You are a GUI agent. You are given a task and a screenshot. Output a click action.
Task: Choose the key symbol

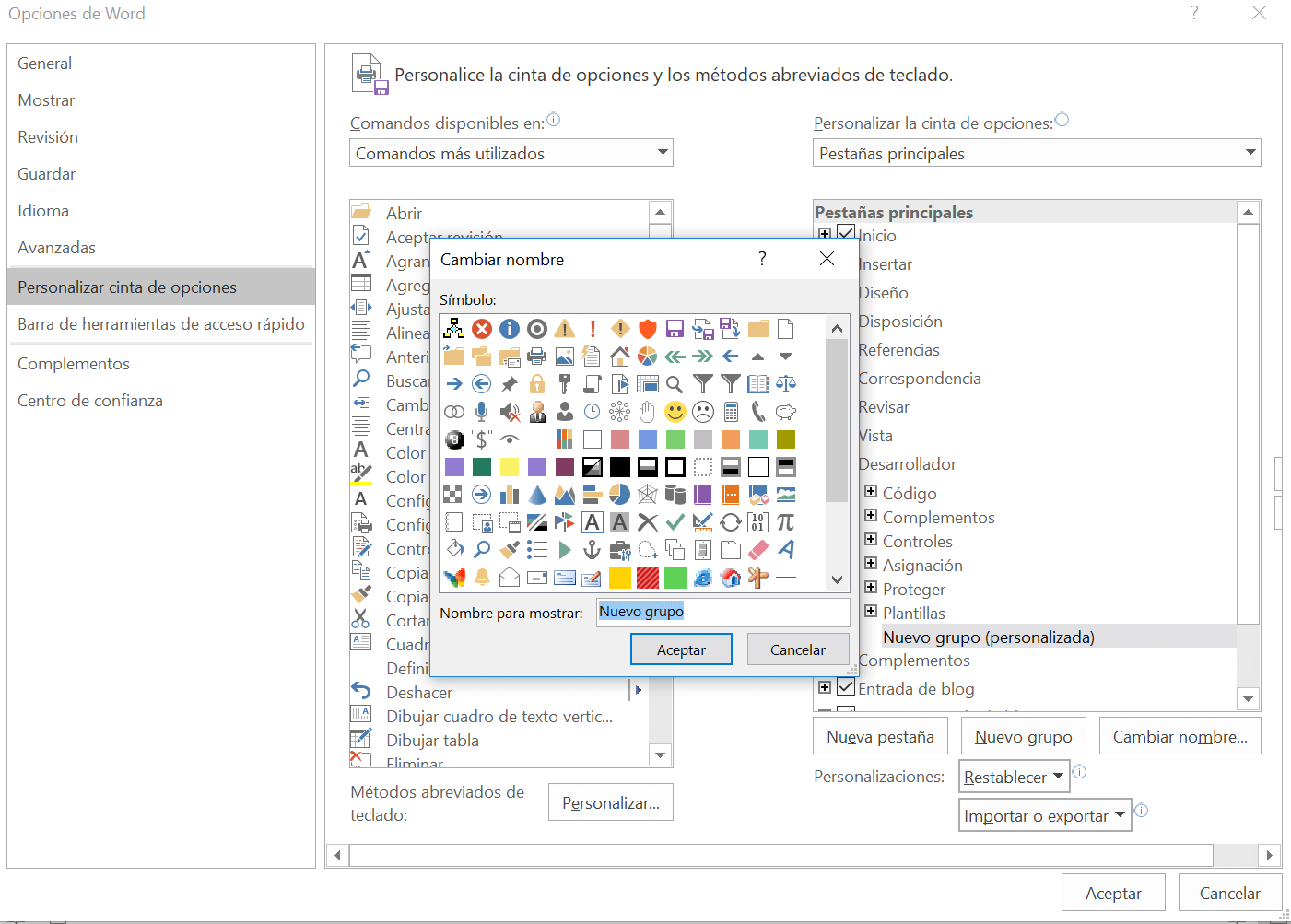coord(565,384)
